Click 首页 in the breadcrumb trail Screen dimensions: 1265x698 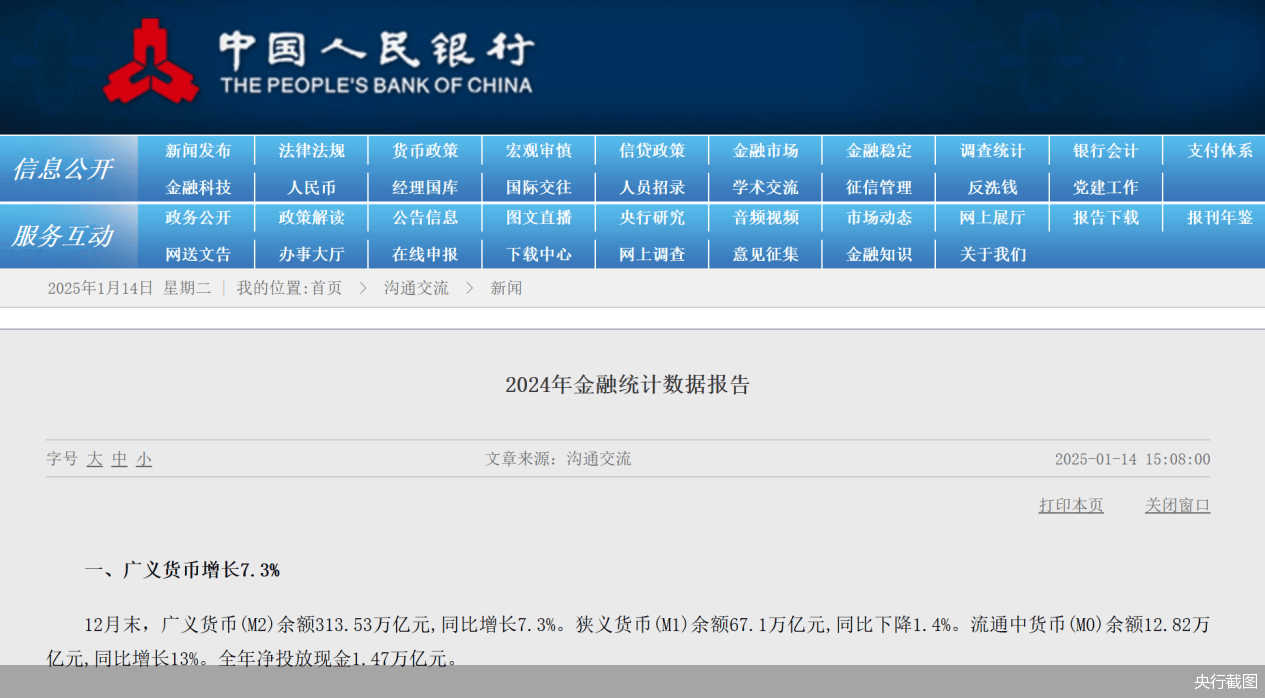(x=325, y=287)
